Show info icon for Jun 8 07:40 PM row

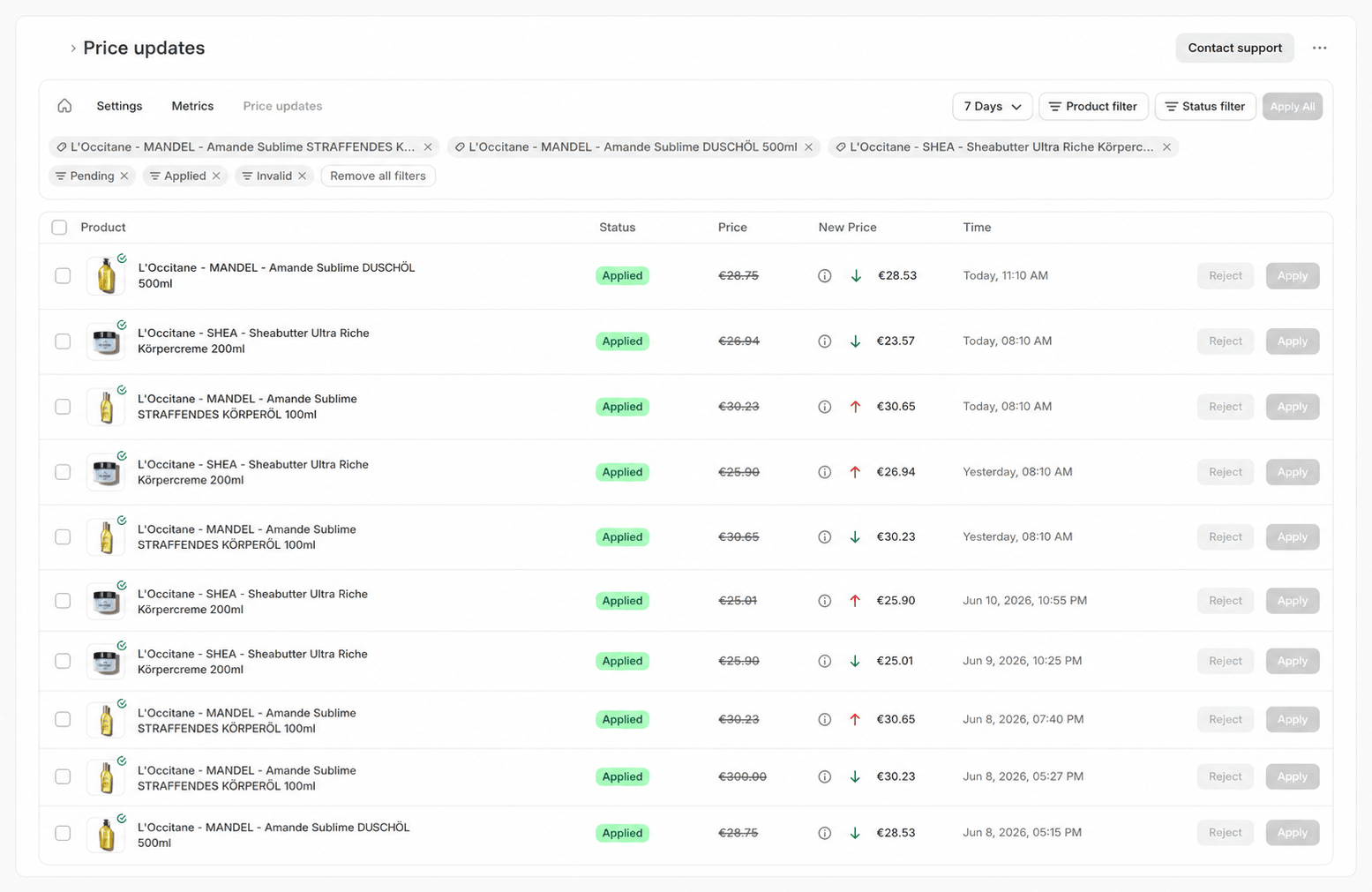825,720
